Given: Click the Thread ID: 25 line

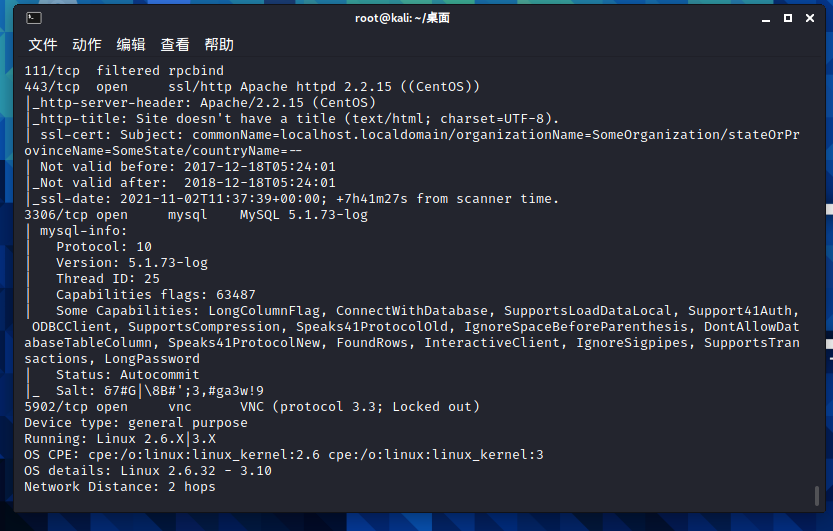Looking at the screenshot, I should (x=108, y=279).
